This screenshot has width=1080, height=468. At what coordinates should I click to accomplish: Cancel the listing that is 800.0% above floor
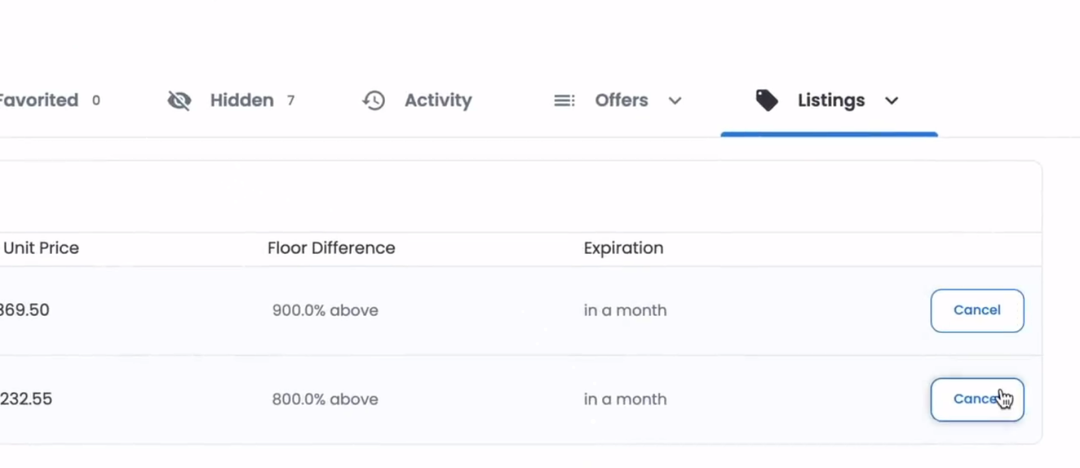[977, 399]
